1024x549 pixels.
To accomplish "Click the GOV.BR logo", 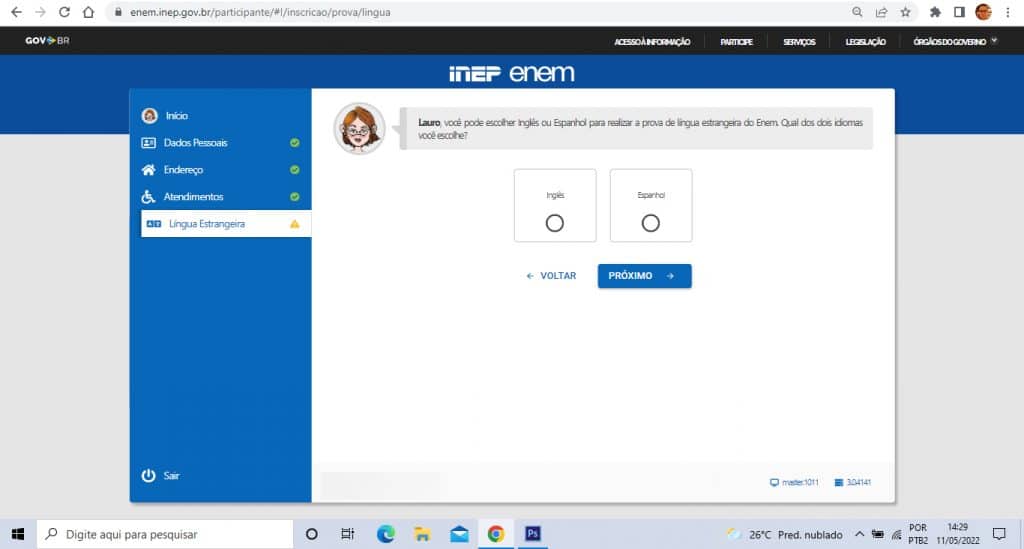I will [47, 40].
